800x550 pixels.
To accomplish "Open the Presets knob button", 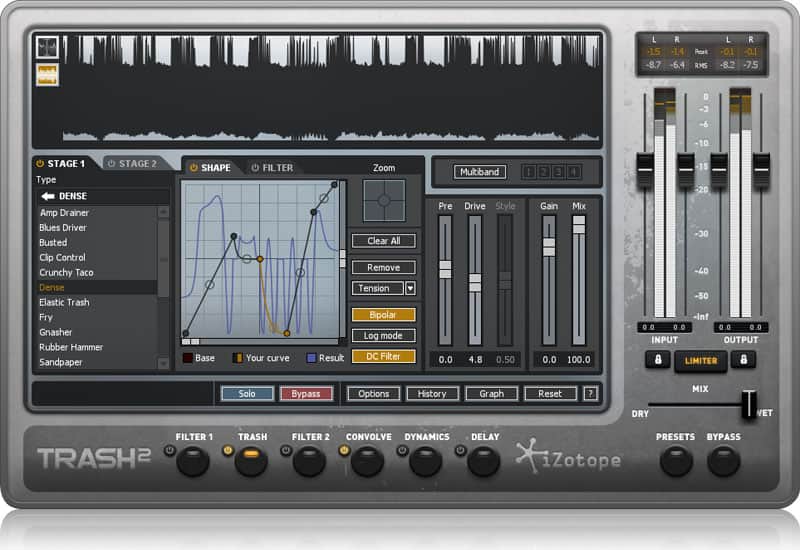I will [x=676, y=461].
